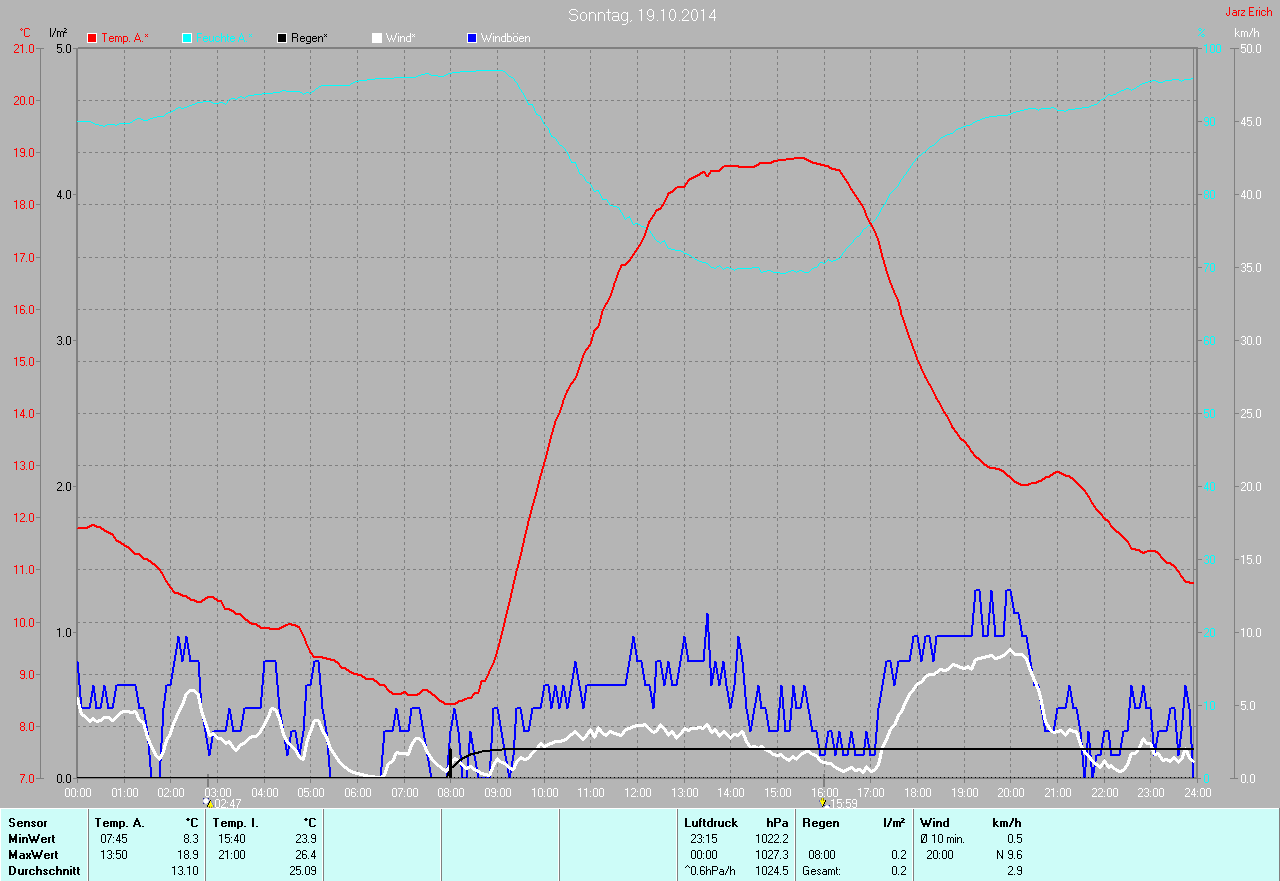The height and width of the screenshot is (881, 1280).
Task: Click the 'Durchschnitt' row header
Action: pos(44,871)
